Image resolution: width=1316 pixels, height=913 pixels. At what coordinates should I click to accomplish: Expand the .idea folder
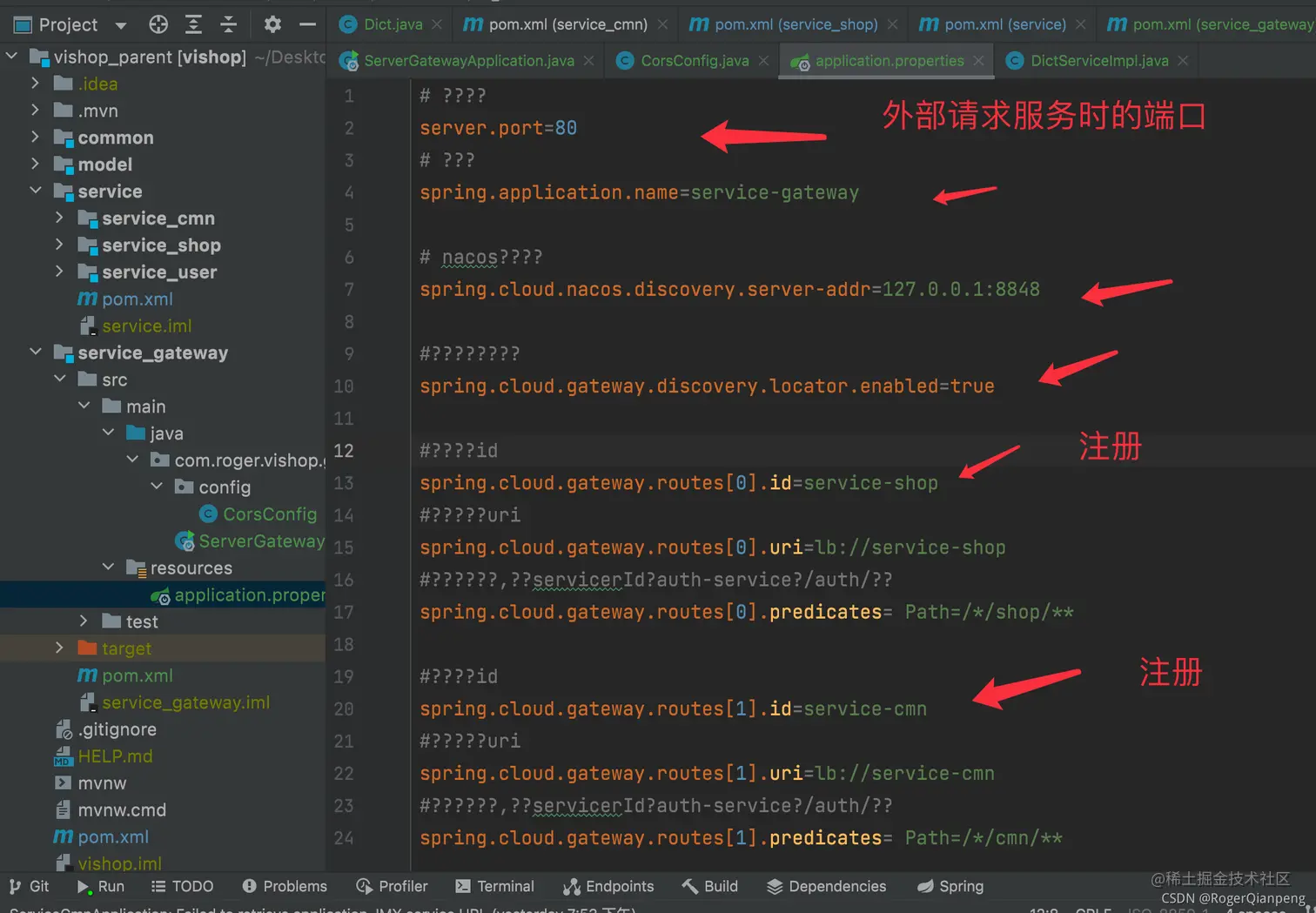35,84
